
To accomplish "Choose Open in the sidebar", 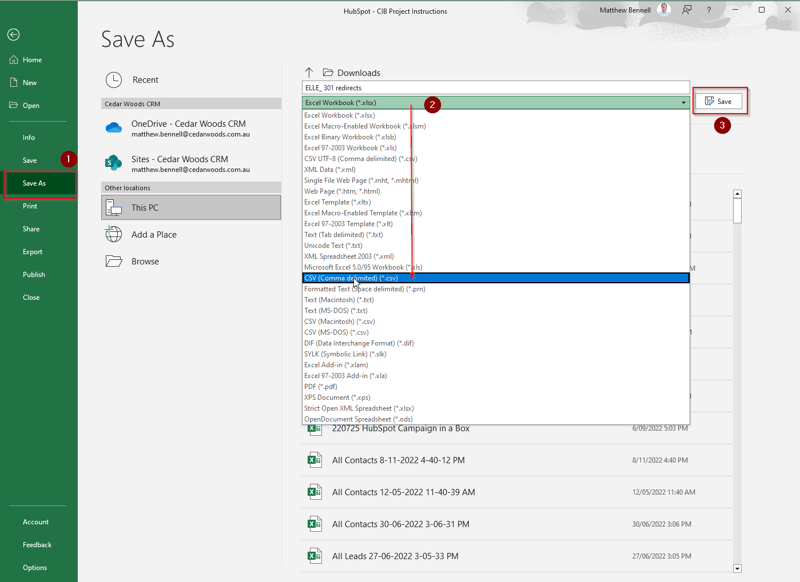I will tap(31, 106).
